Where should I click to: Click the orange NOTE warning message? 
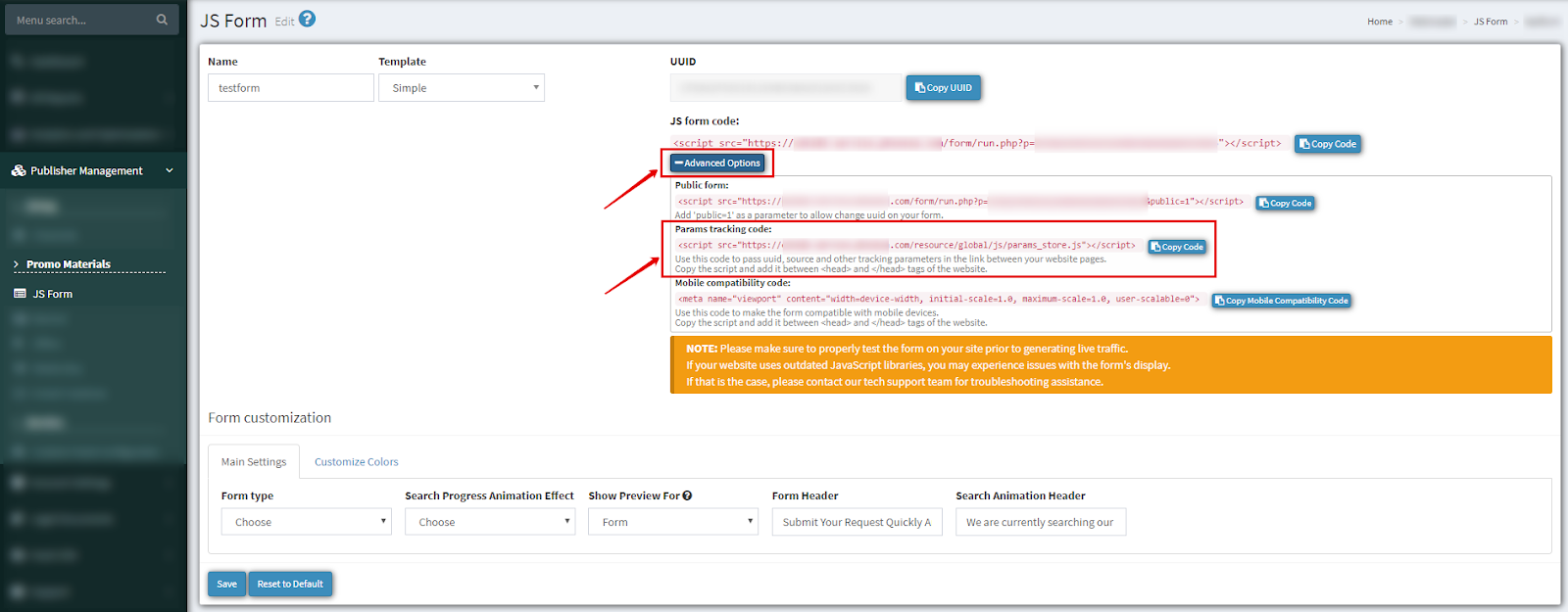click(x=1111, y=365)
